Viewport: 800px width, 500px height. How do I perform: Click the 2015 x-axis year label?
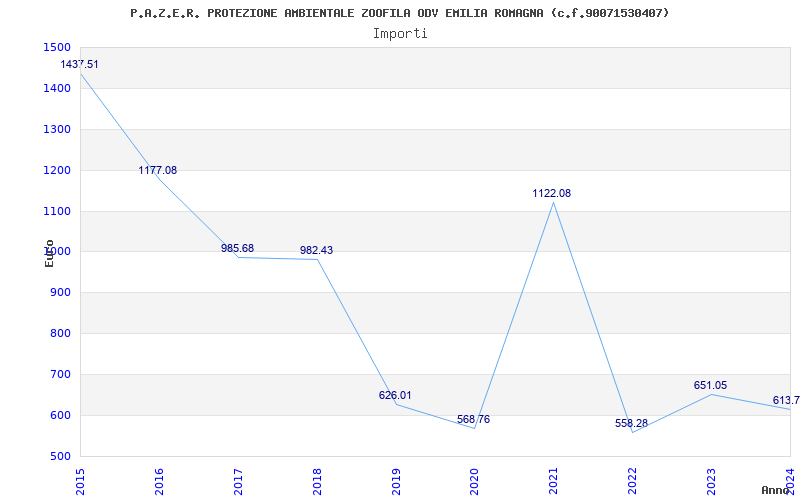80,482
